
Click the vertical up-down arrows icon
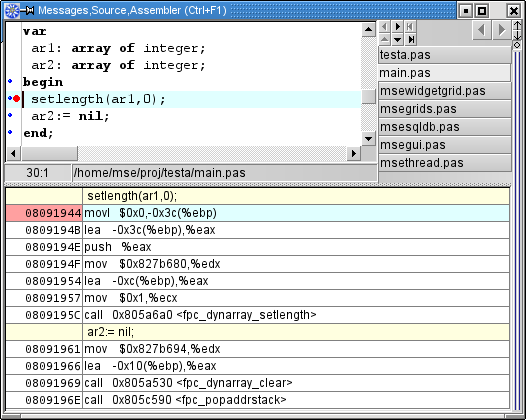coord(517,31)
